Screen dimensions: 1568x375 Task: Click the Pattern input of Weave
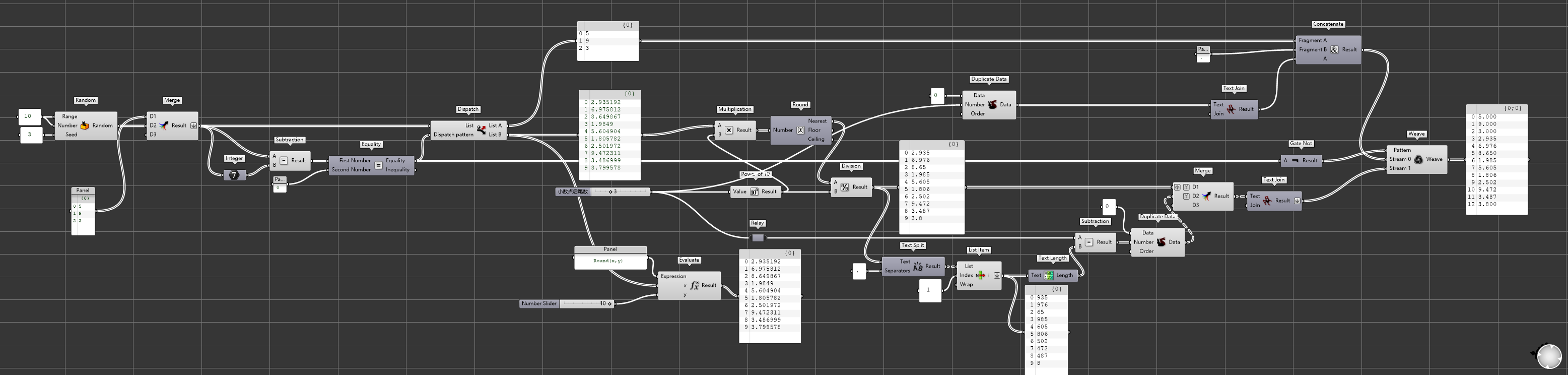[1402, 150]
